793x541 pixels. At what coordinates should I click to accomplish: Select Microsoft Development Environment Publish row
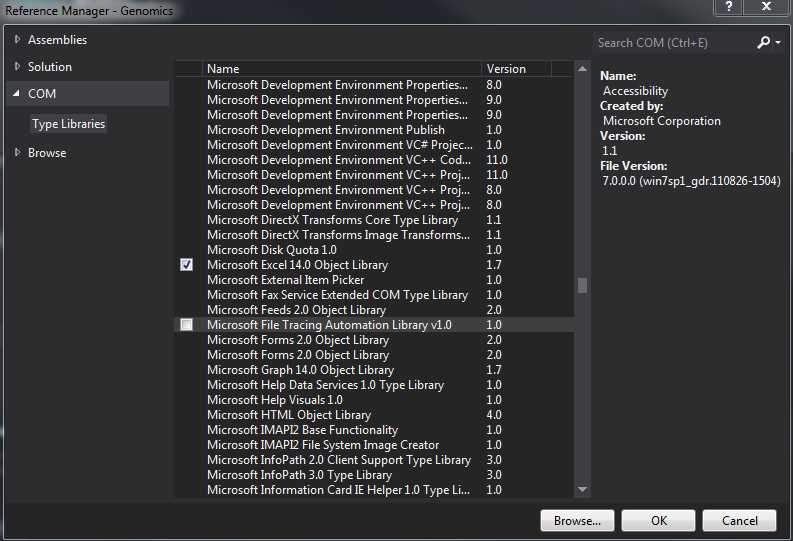[374, 130]
